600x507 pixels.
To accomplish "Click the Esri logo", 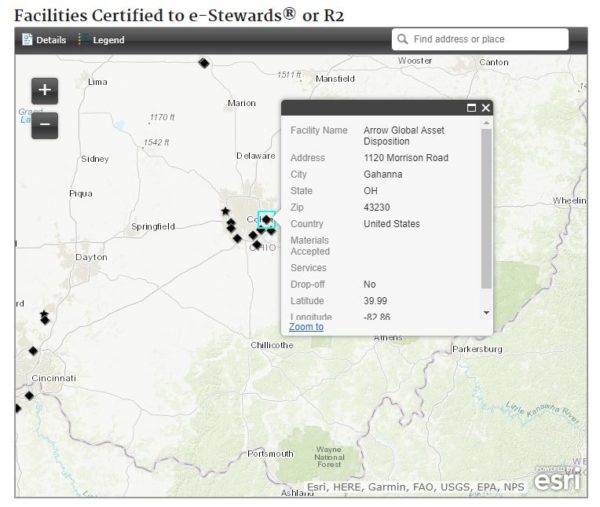I will (558, 478).
